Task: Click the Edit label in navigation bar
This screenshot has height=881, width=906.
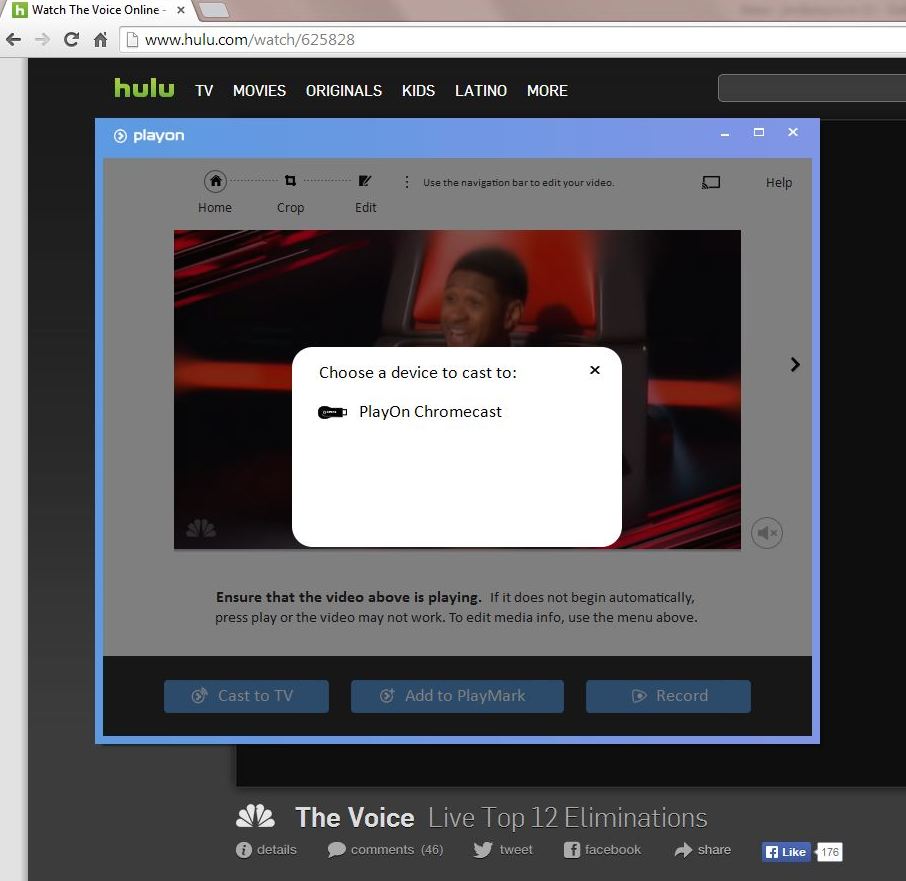Action: pos(365,207)
